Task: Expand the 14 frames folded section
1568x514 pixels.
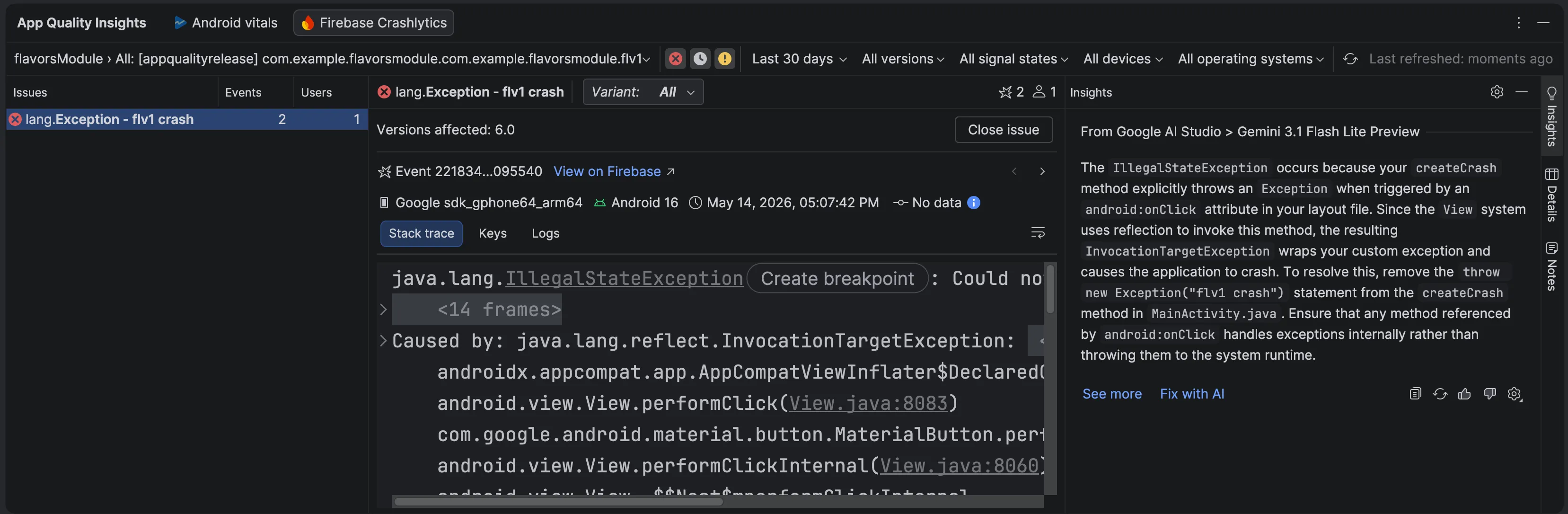Action: [x=383, y=310]
